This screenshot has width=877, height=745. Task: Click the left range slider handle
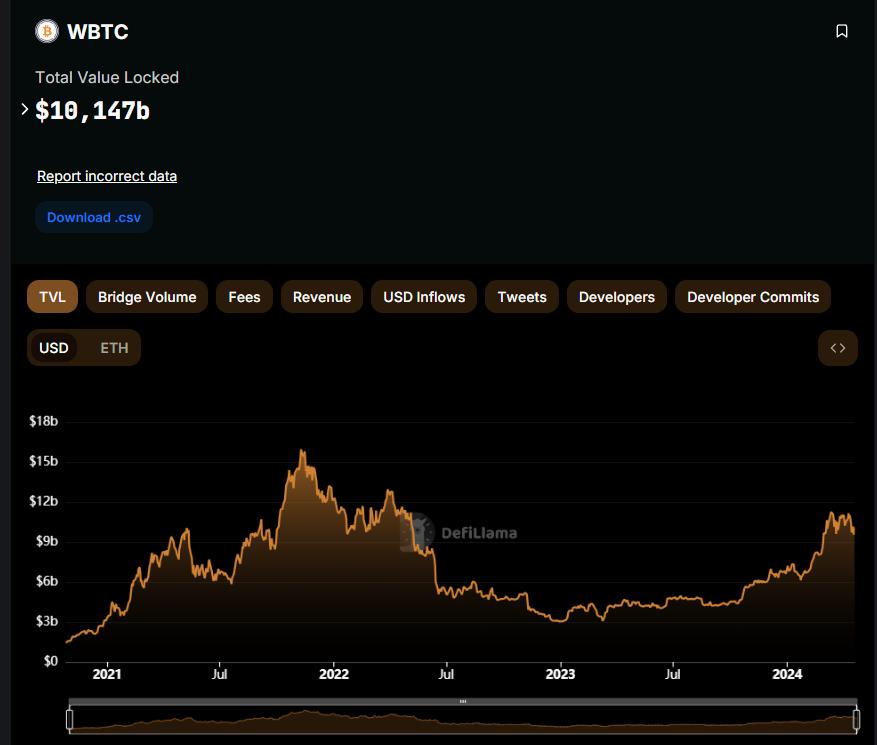69,719
